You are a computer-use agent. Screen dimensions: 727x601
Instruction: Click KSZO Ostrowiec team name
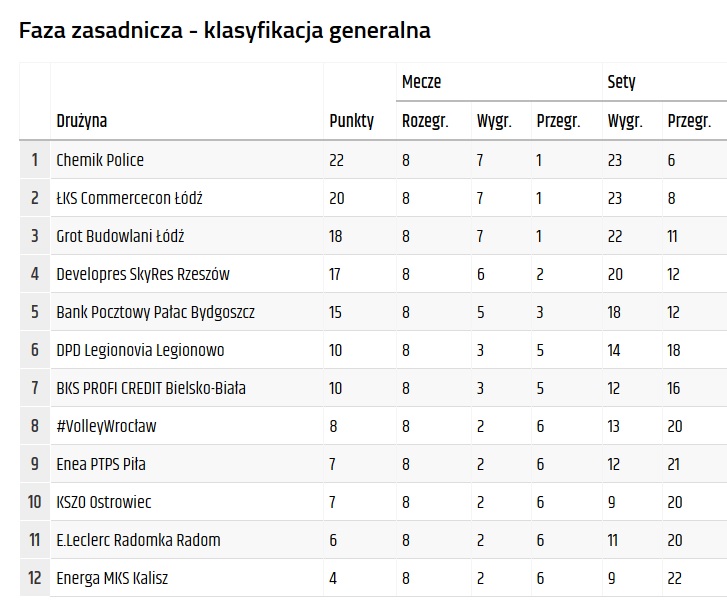point(104,502)
